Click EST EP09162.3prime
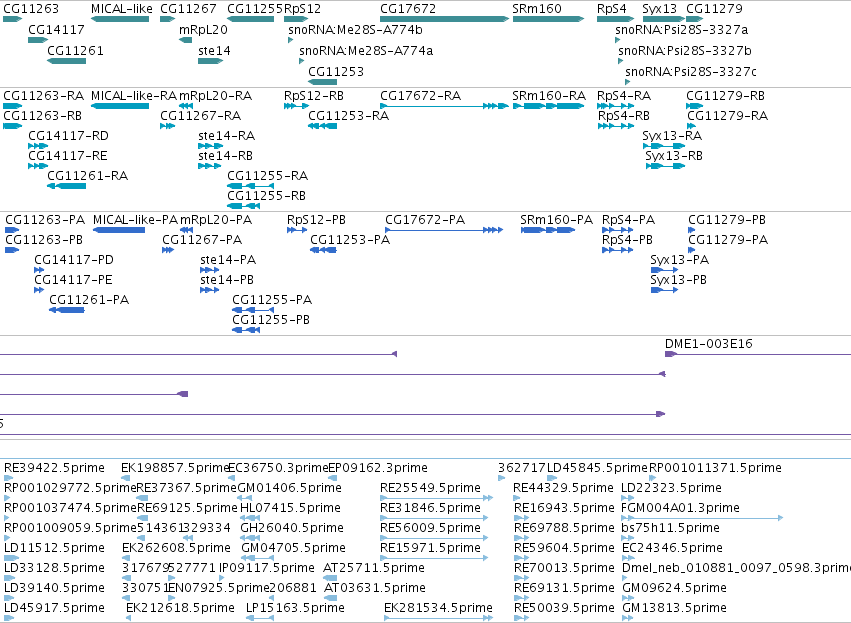This screenshot has width=851, height=623. (378, 468)
